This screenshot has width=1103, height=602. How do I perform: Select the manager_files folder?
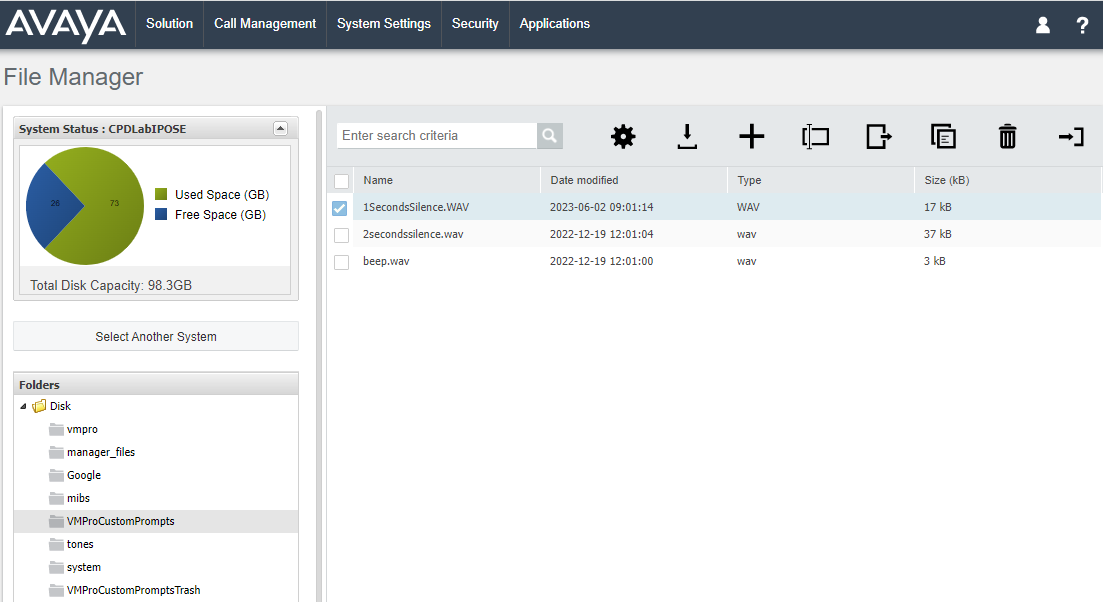tap(101, 452)
